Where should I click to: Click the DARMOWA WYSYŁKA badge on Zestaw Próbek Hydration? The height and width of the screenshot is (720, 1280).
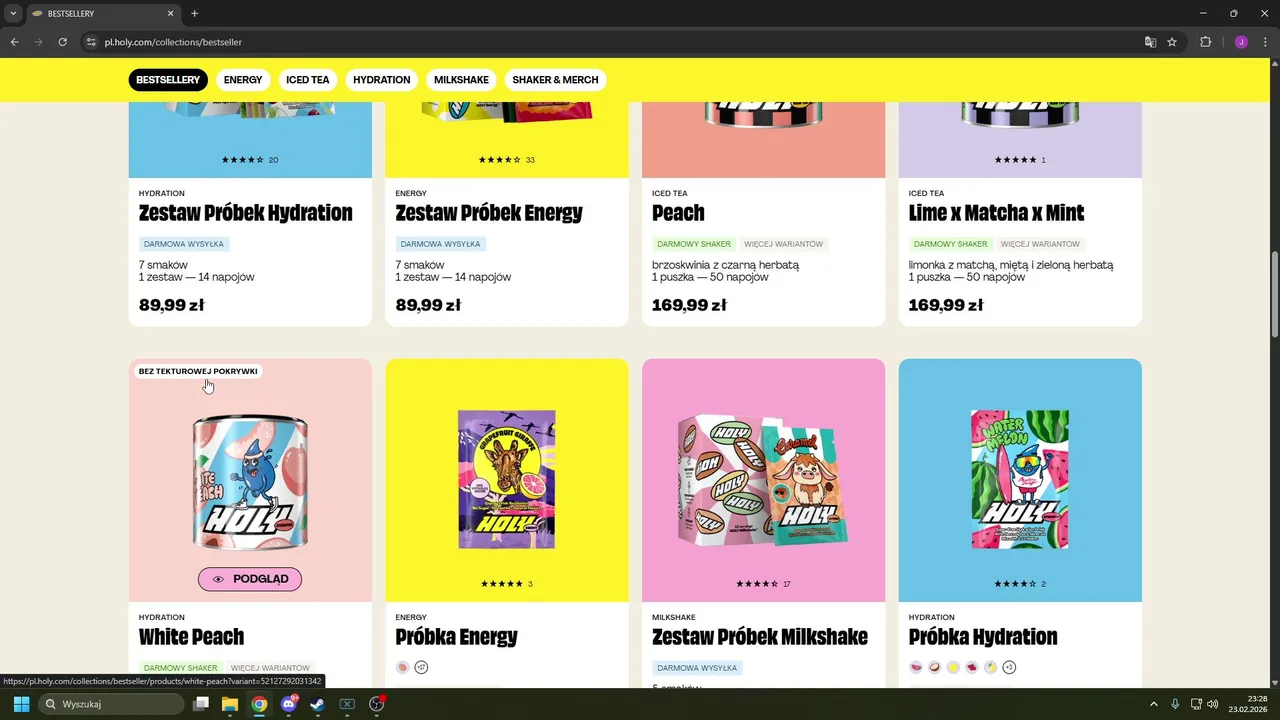pos(185,244)
